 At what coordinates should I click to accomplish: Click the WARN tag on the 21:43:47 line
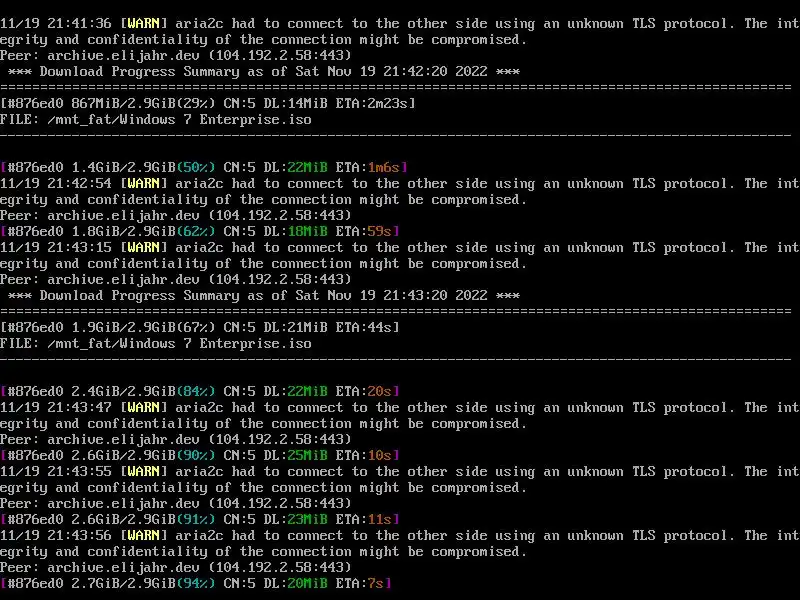144,408
